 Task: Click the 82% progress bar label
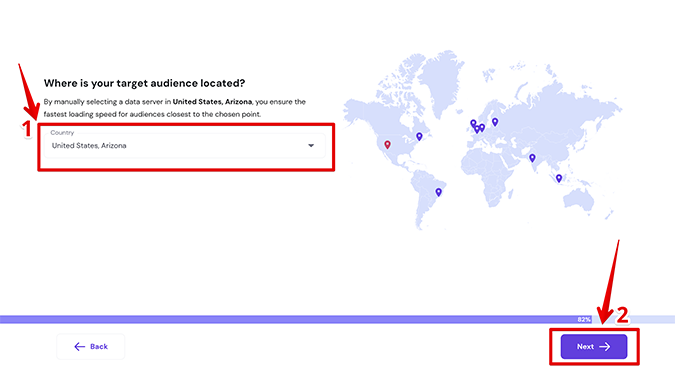click(x=584, y=319)
